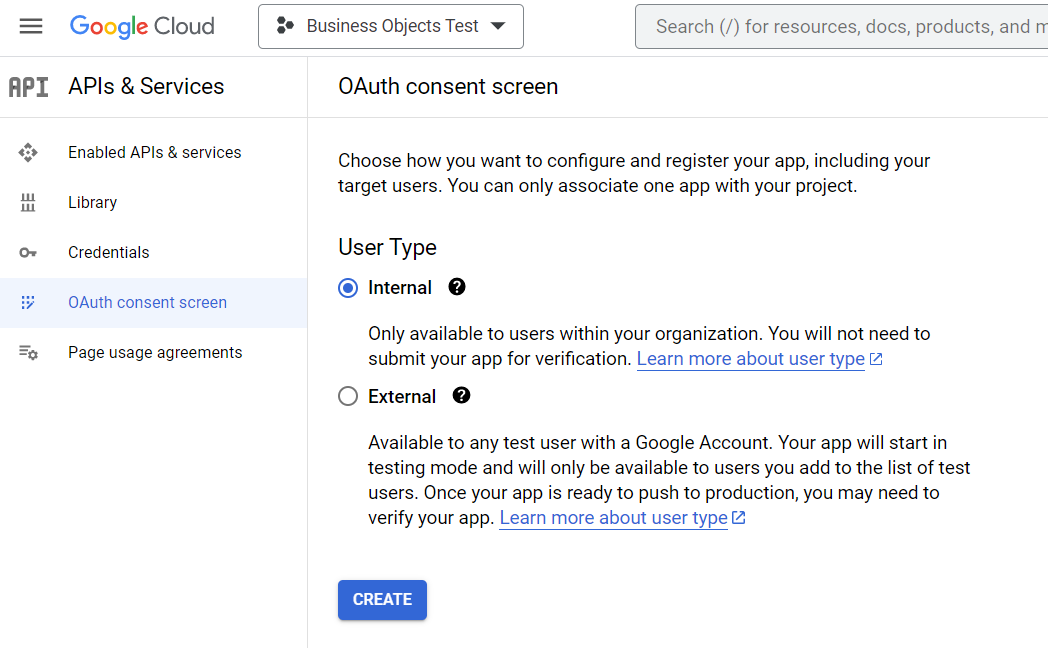Open the Business Objects Test project dropdown
Screen dimensions: 1048x648
click(391, 26)
